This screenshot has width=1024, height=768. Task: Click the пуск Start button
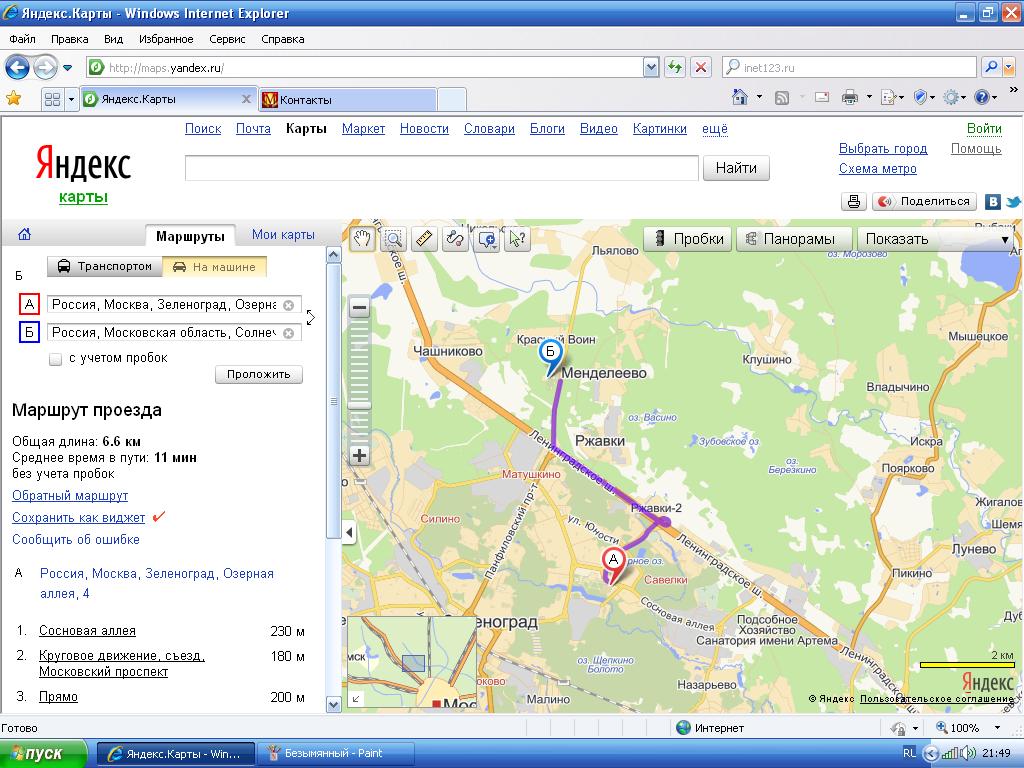click(x=42, y=754)
